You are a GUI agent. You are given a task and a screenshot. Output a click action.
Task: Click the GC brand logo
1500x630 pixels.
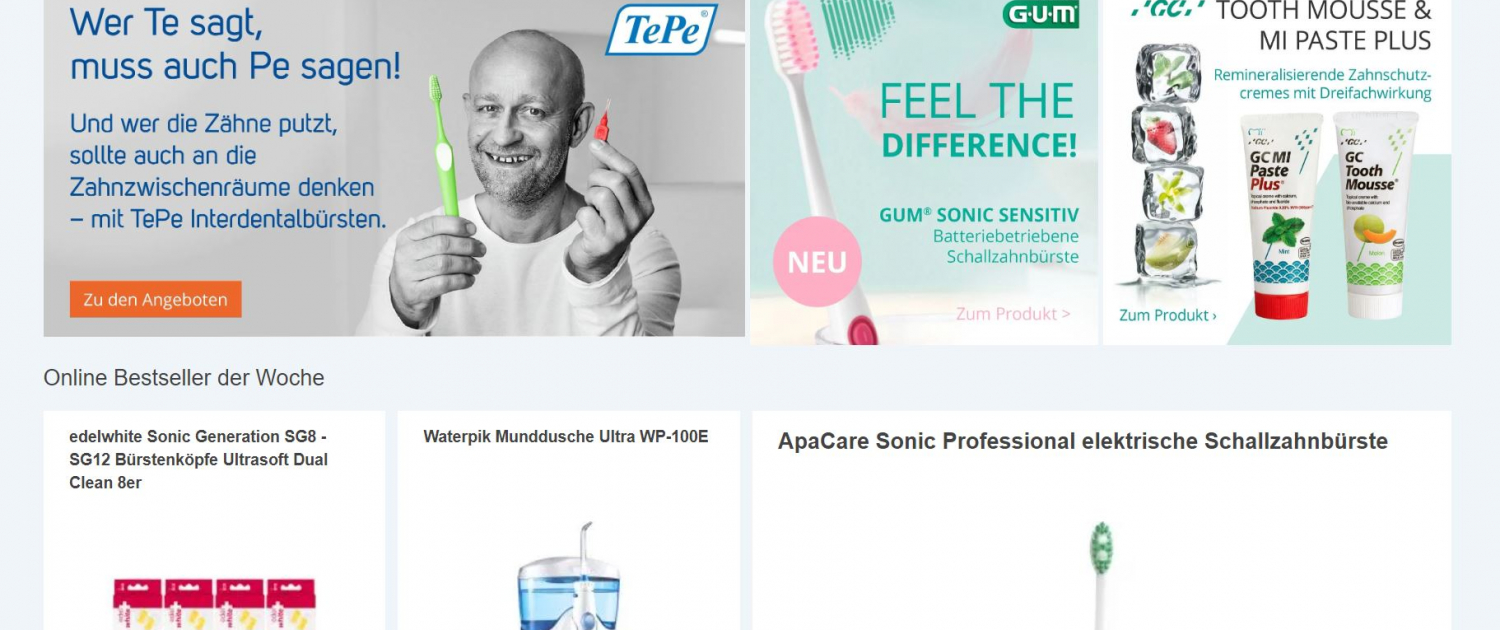(x=1165, y=8)
